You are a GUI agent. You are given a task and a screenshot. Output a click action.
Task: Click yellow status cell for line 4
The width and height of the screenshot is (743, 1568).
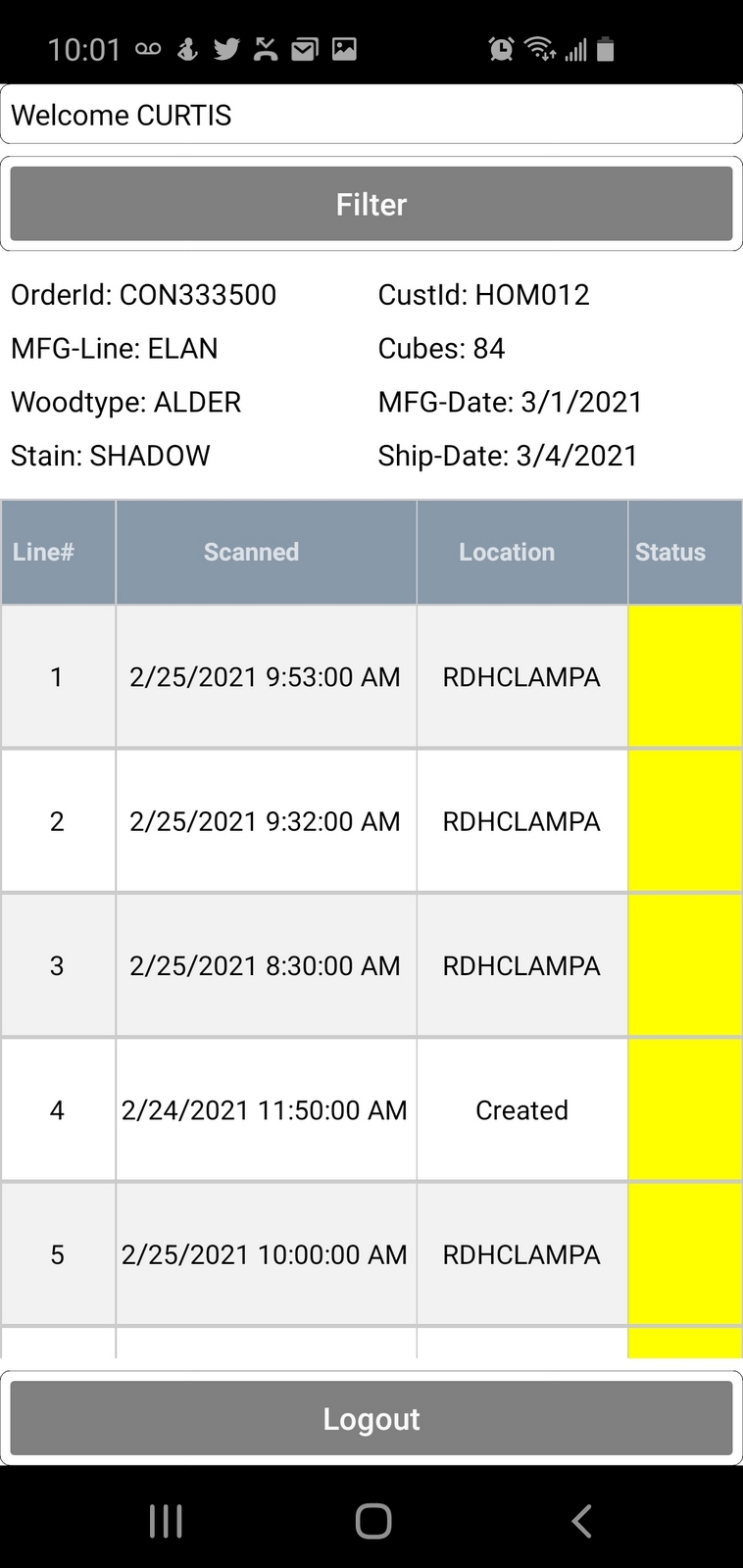click(x=684, y=1110)
